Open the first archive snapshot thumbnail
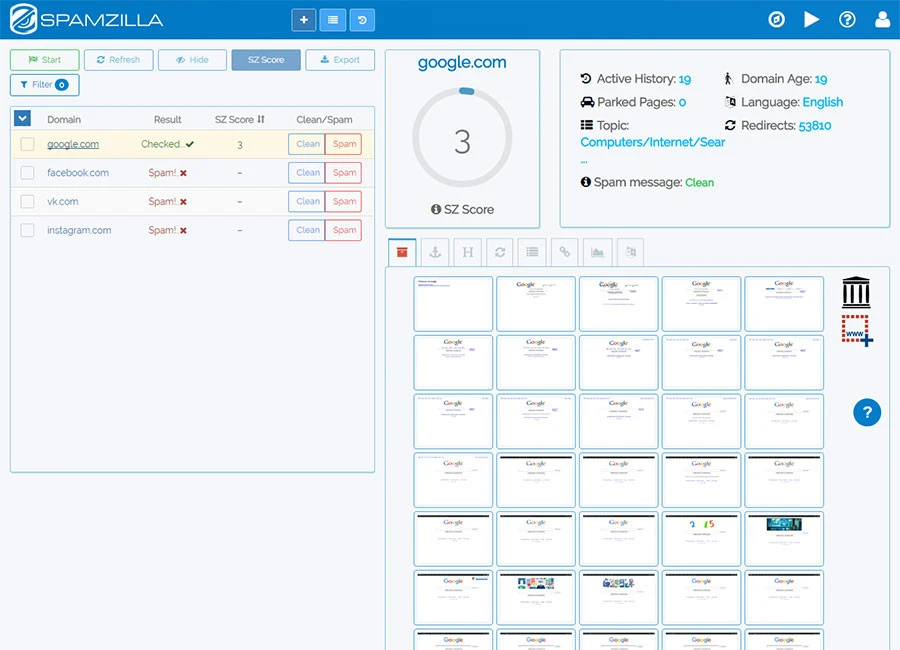This screenshot has height=650, width=900. coord(453,303)
